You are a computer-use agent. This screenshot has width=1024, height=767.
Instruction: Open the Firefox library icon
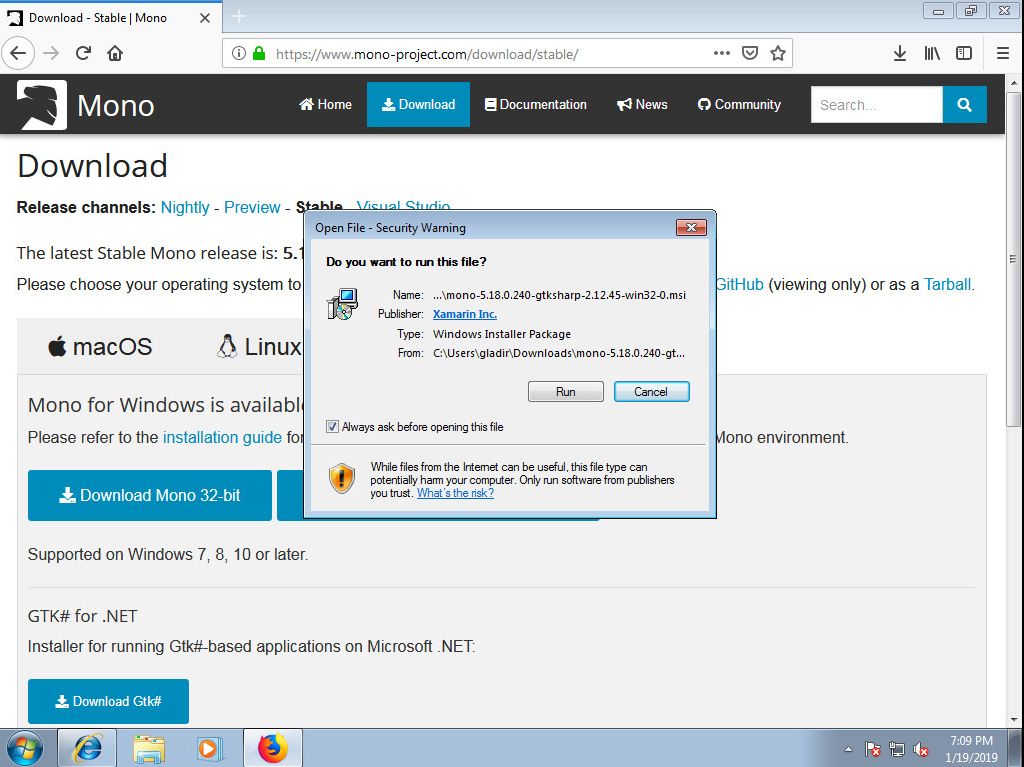tap(932, 54)
